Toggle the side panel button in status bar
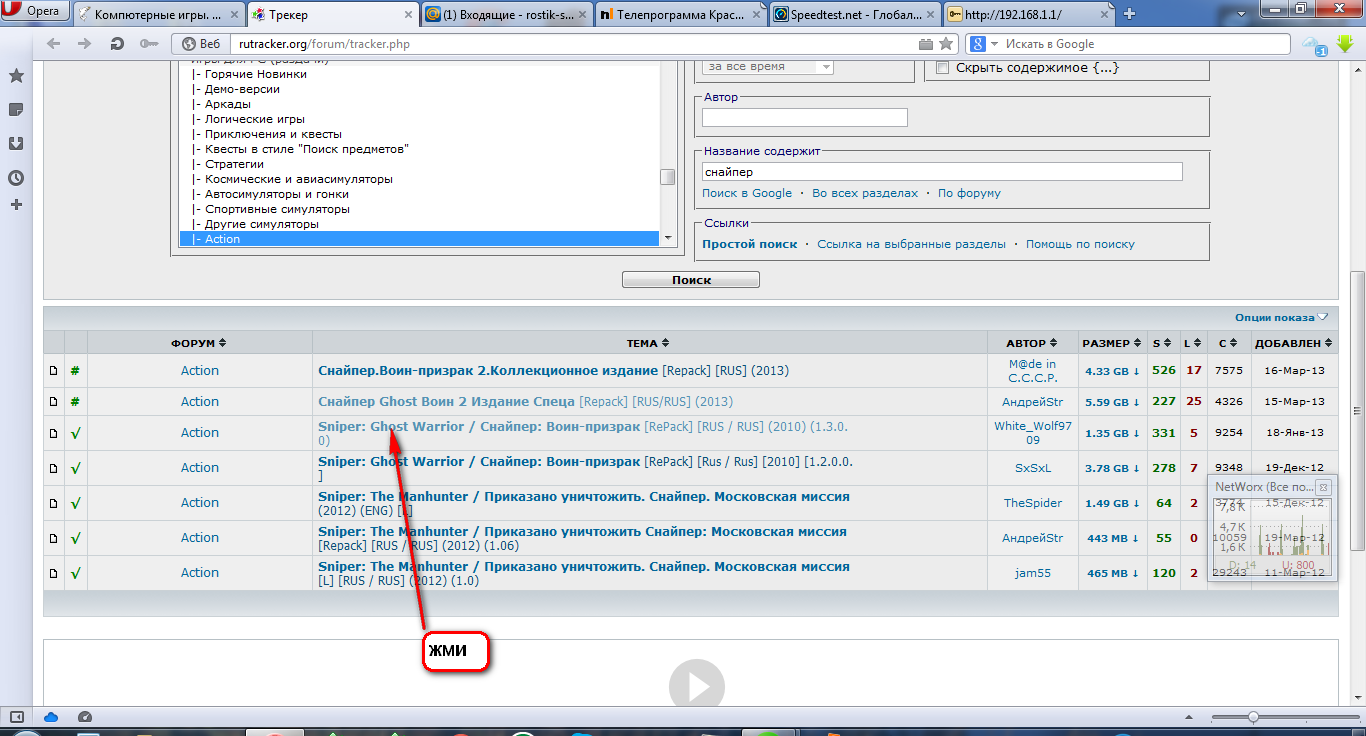This screenshot has height=736, width=1366. pos(16,717)
